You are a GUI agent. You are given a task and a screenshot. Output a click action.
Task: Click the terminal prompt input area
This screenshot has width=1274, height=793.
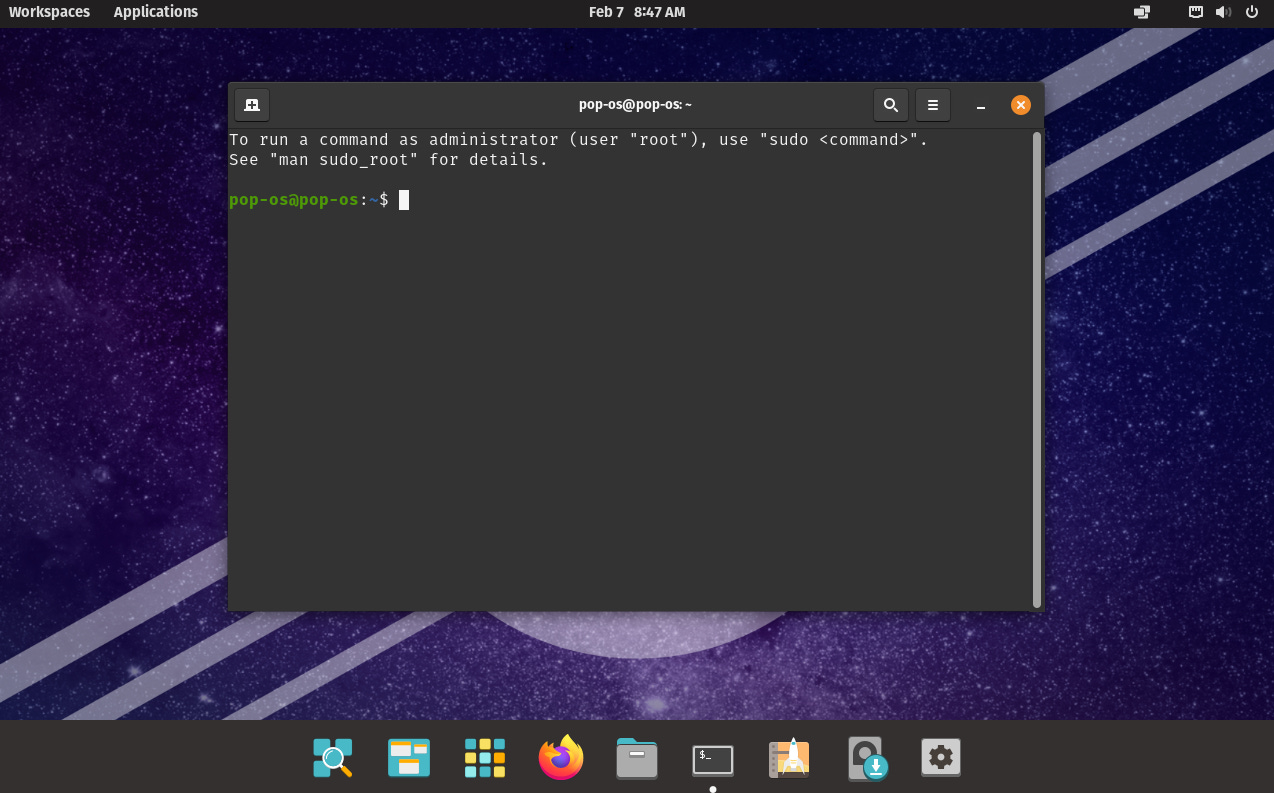404,199
